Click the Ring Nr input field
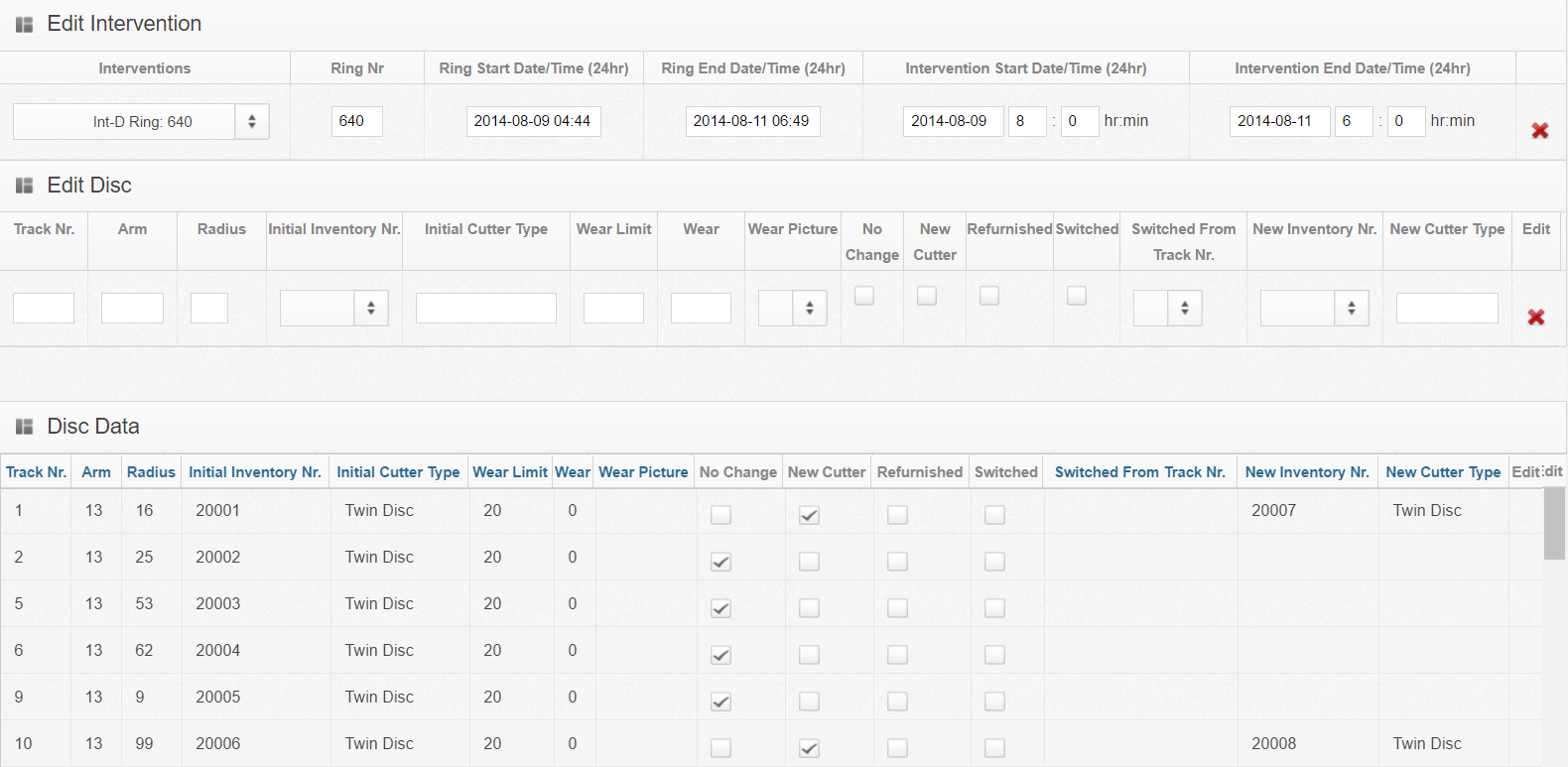Image resolution: width=1568 pixels, height=767 pixels. click(356, 121)
